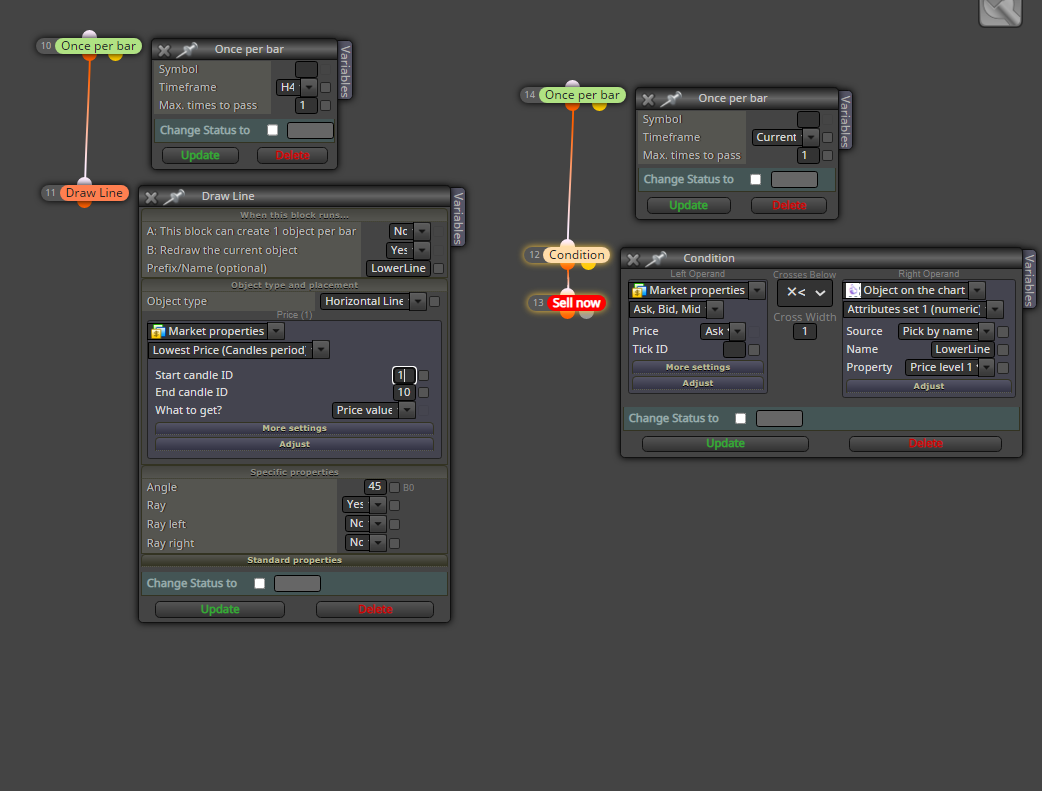Tick the checkbox beside Object type
Screen dimensions: 1042x791
(x=435, y=302)
